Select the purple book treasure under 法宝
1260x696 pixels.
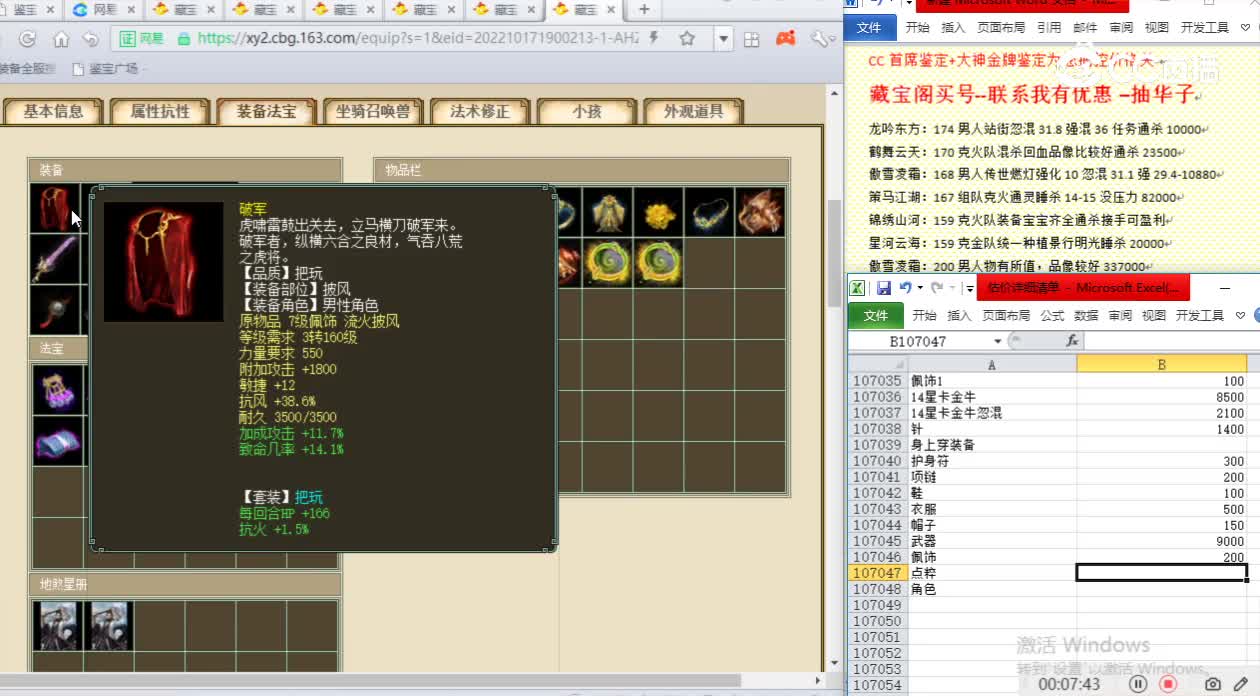pos(57,440)
